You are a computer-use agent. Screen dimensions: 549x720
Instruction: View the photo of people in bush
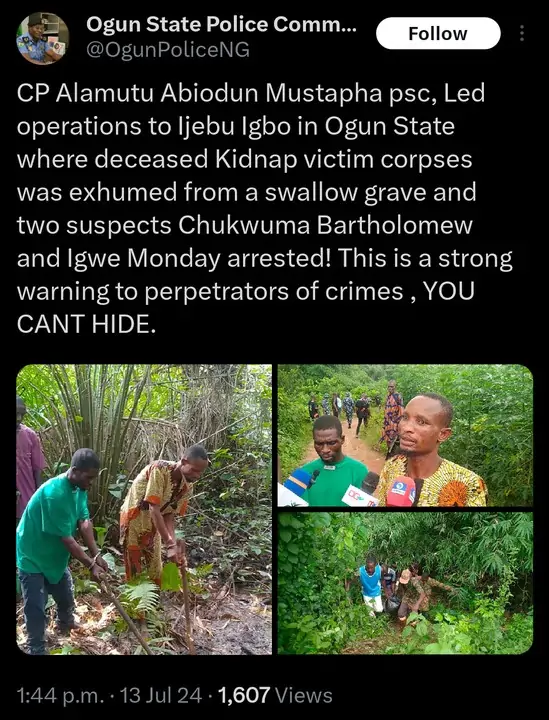pyautogui.click(x=405, y=583)
